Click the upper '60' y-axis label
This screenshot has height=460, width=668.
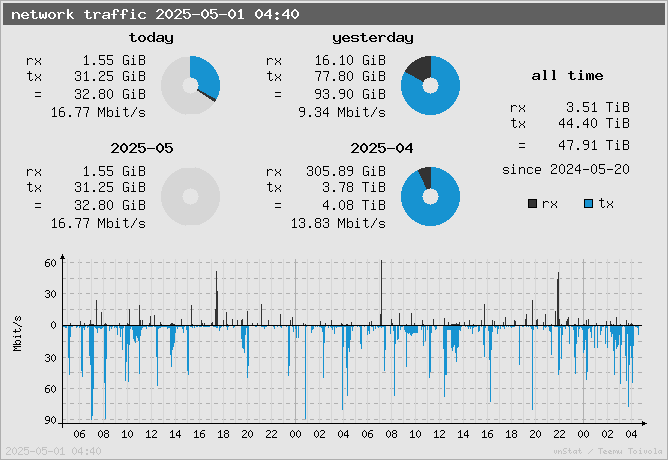[x=50, y=263]
